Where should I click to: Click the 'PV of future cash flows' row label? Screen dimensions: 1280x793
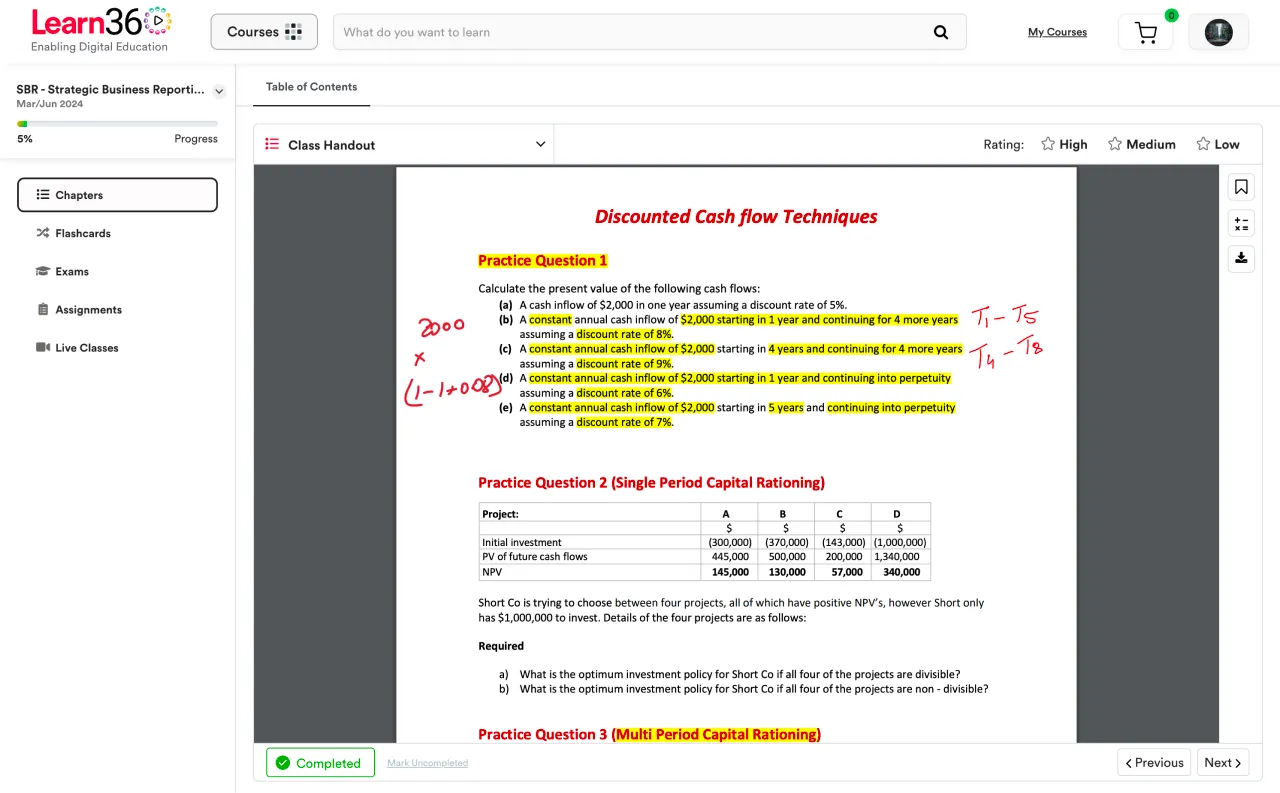[535, 557]
